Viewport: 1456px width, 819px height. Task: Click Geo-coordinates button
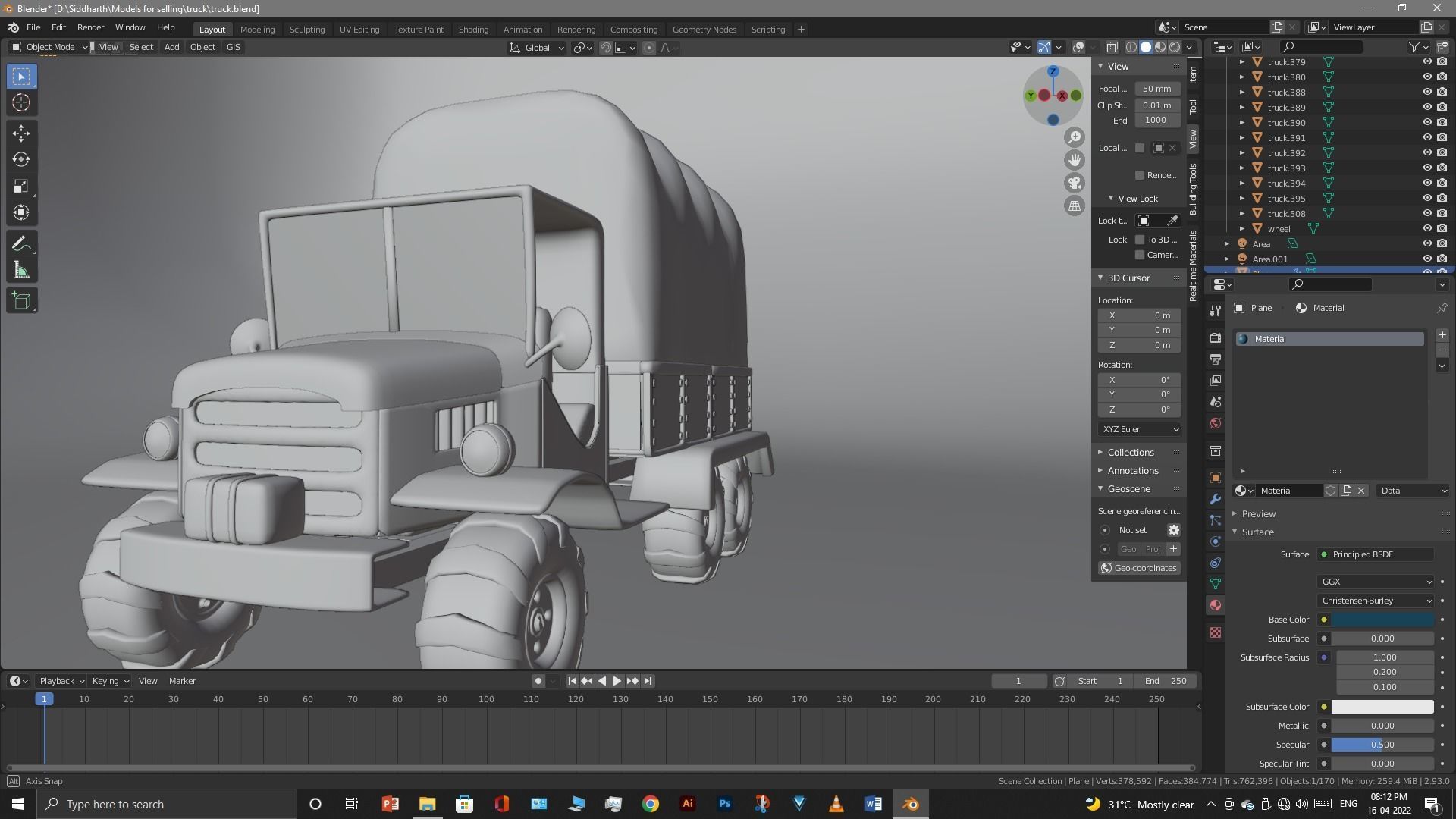click(x=1138, y=568)
